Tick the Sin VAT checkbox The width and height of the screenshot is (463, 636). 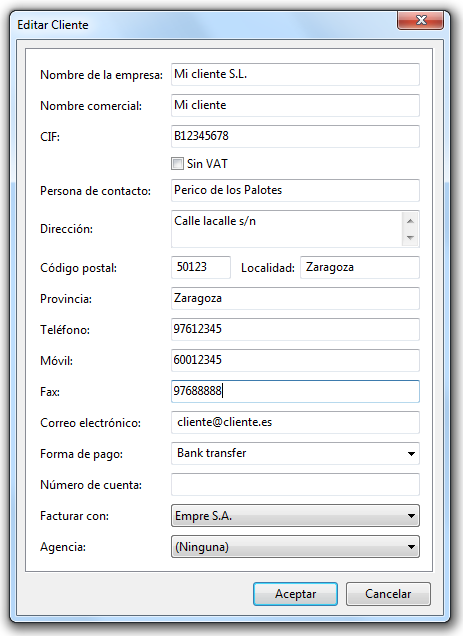click(177, 163)
